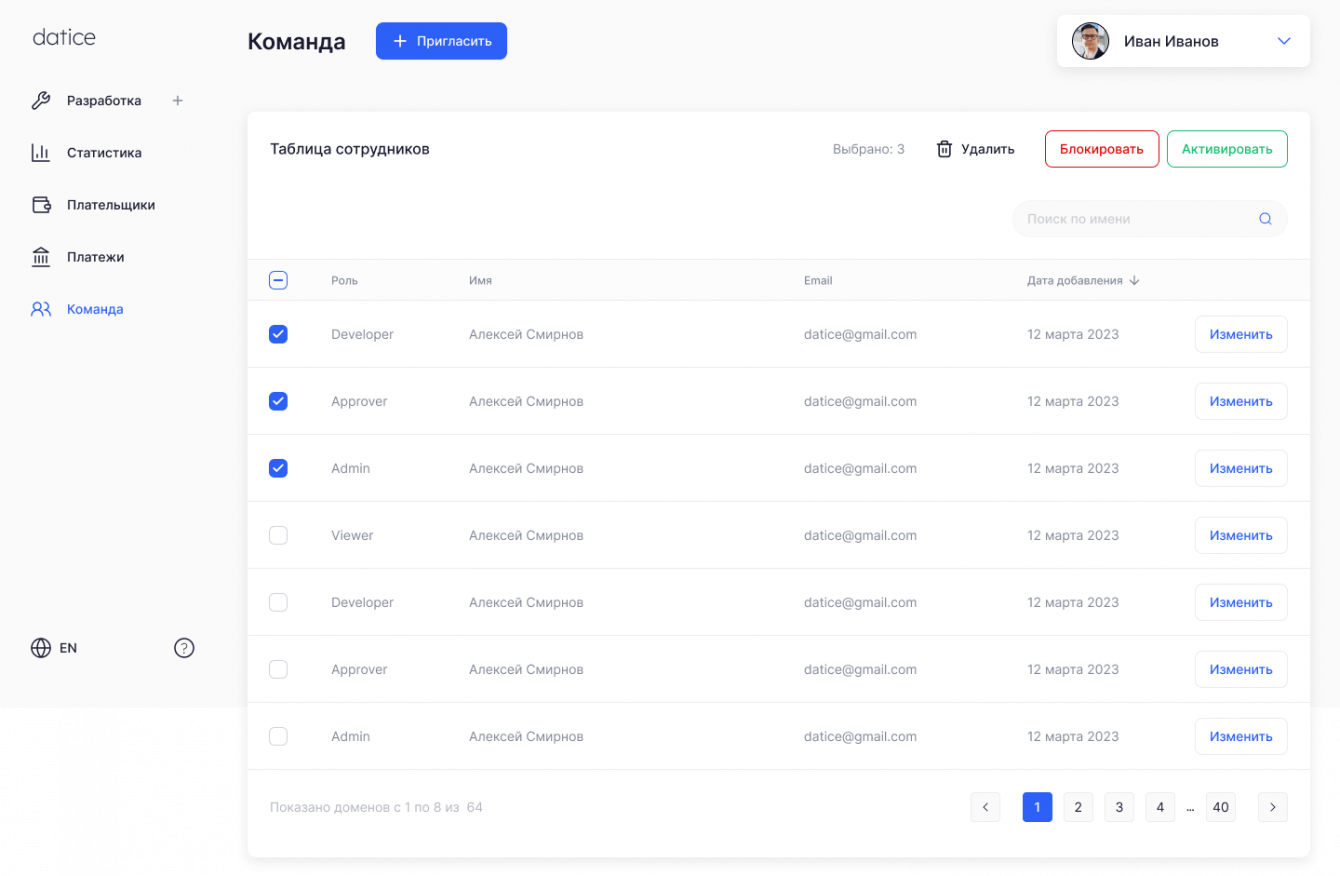Uncheck the first Developer row checkbox
The image size is (1340, 876).
point(279,334)
